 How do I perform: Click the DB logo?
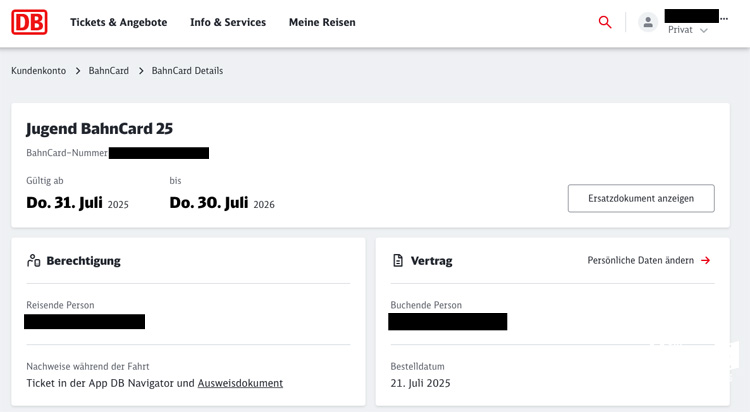pyautogui.click(x=29, y=22)
